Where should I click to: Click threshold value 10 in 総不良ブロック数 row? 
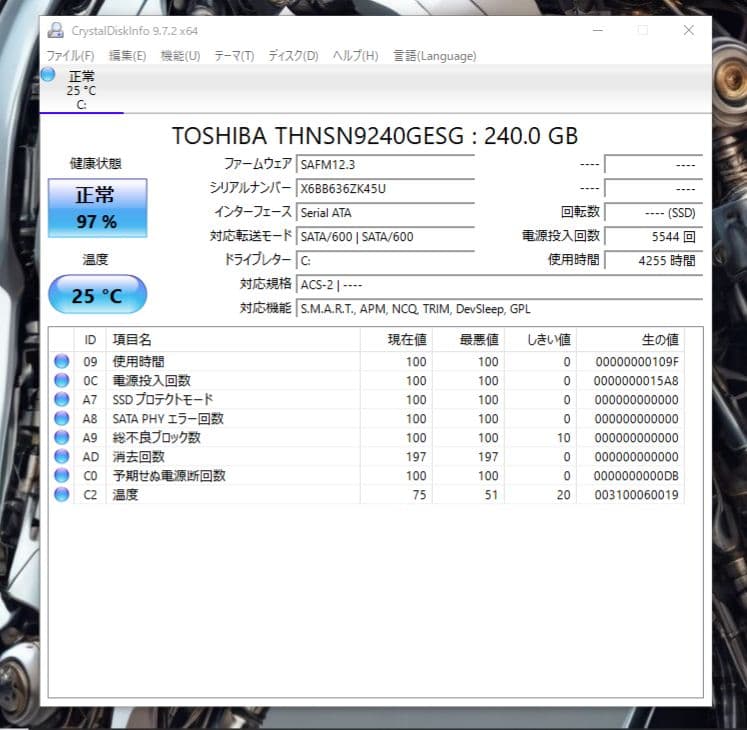tap(564, 438)
